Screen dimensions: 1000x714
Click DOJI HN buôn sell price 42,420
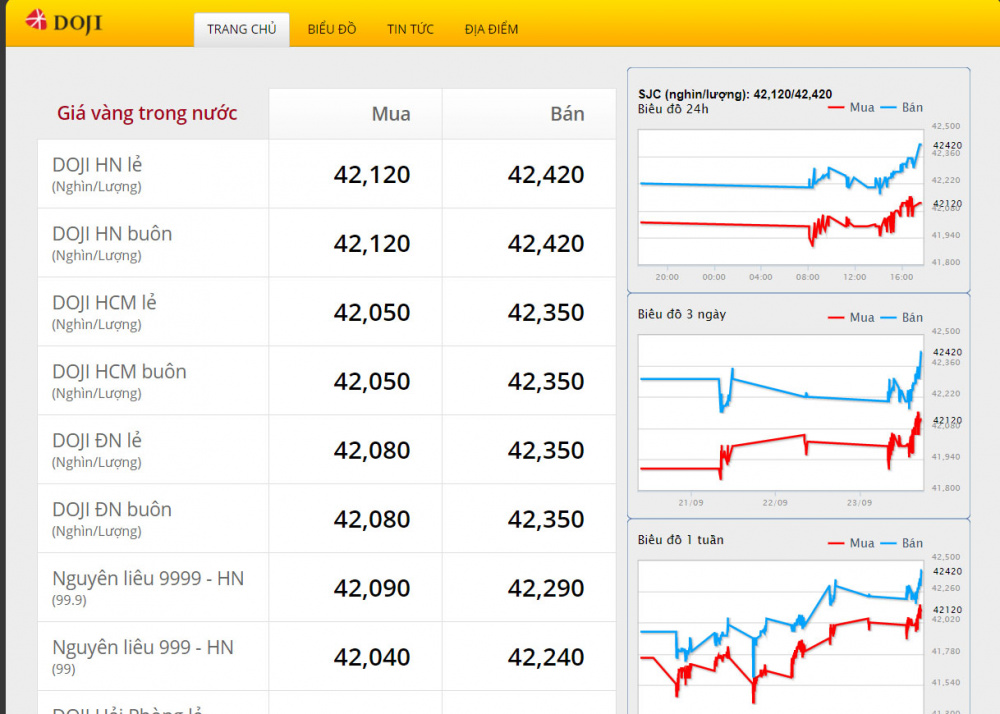tap(546, 244)
